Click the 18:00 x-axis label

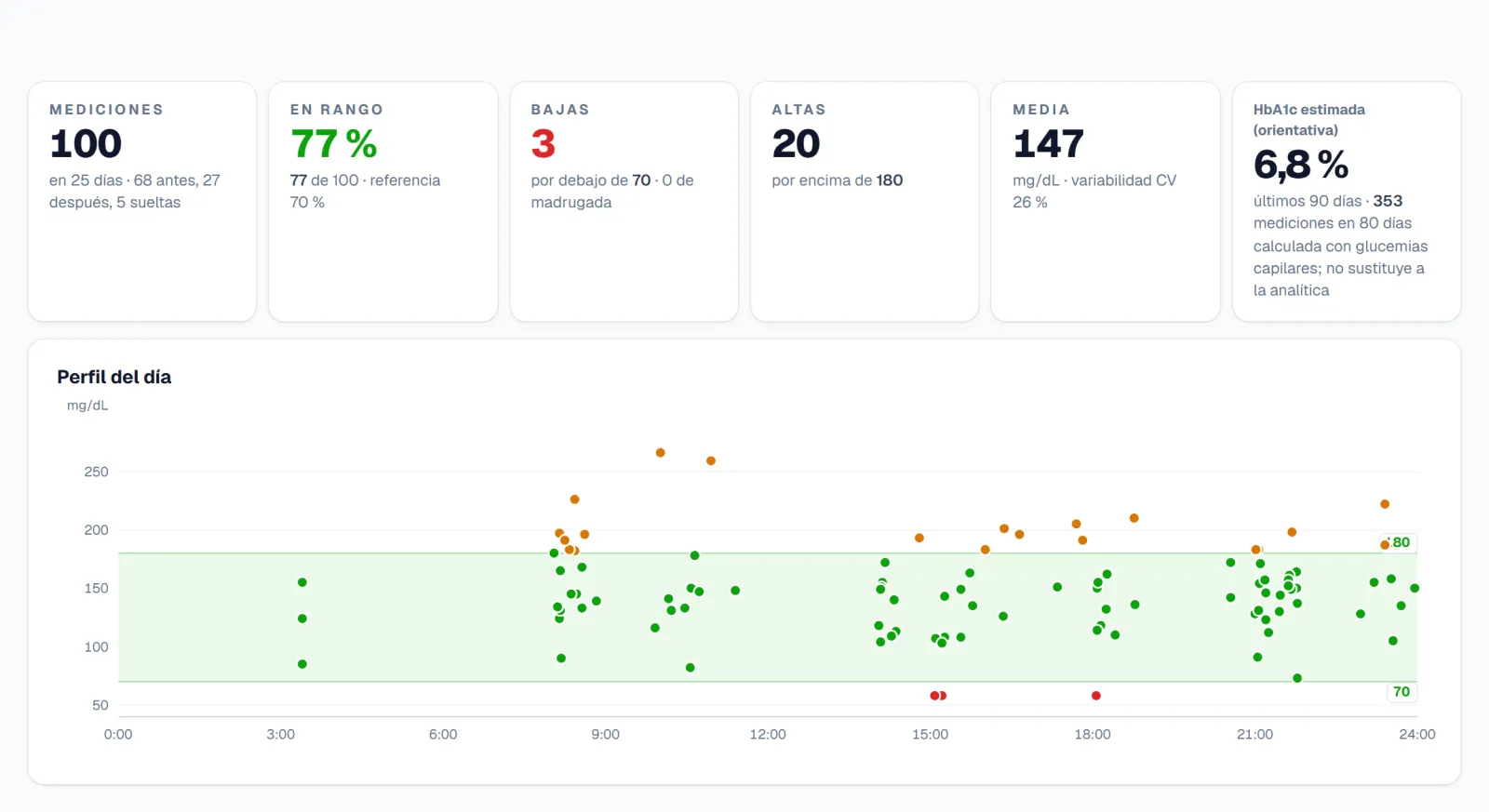click(x=1093, y=735)
